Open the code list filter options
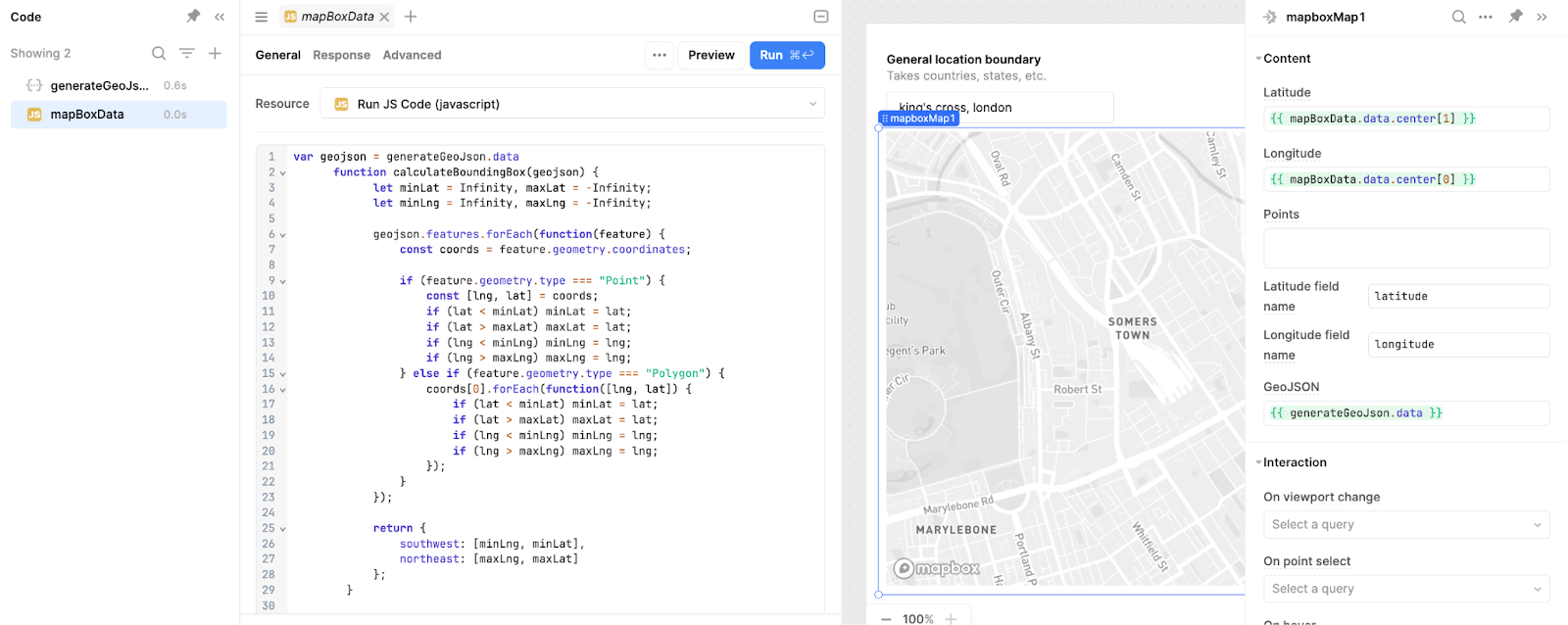Screen dimensions: 1568x625 click(187, 53)
